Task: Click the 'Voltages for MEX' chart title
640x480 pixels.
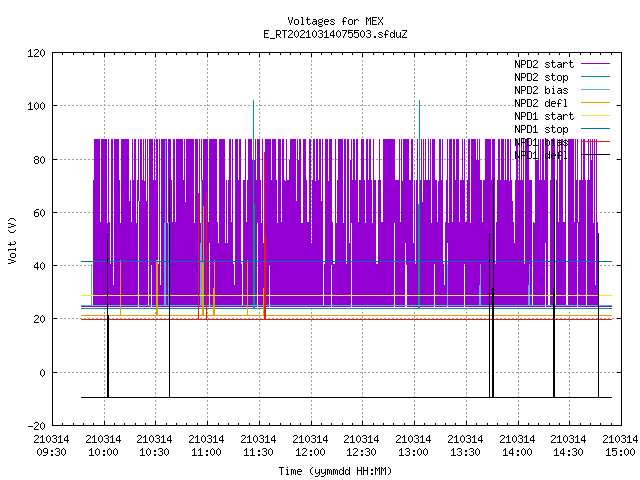Action: pos(335,21)
